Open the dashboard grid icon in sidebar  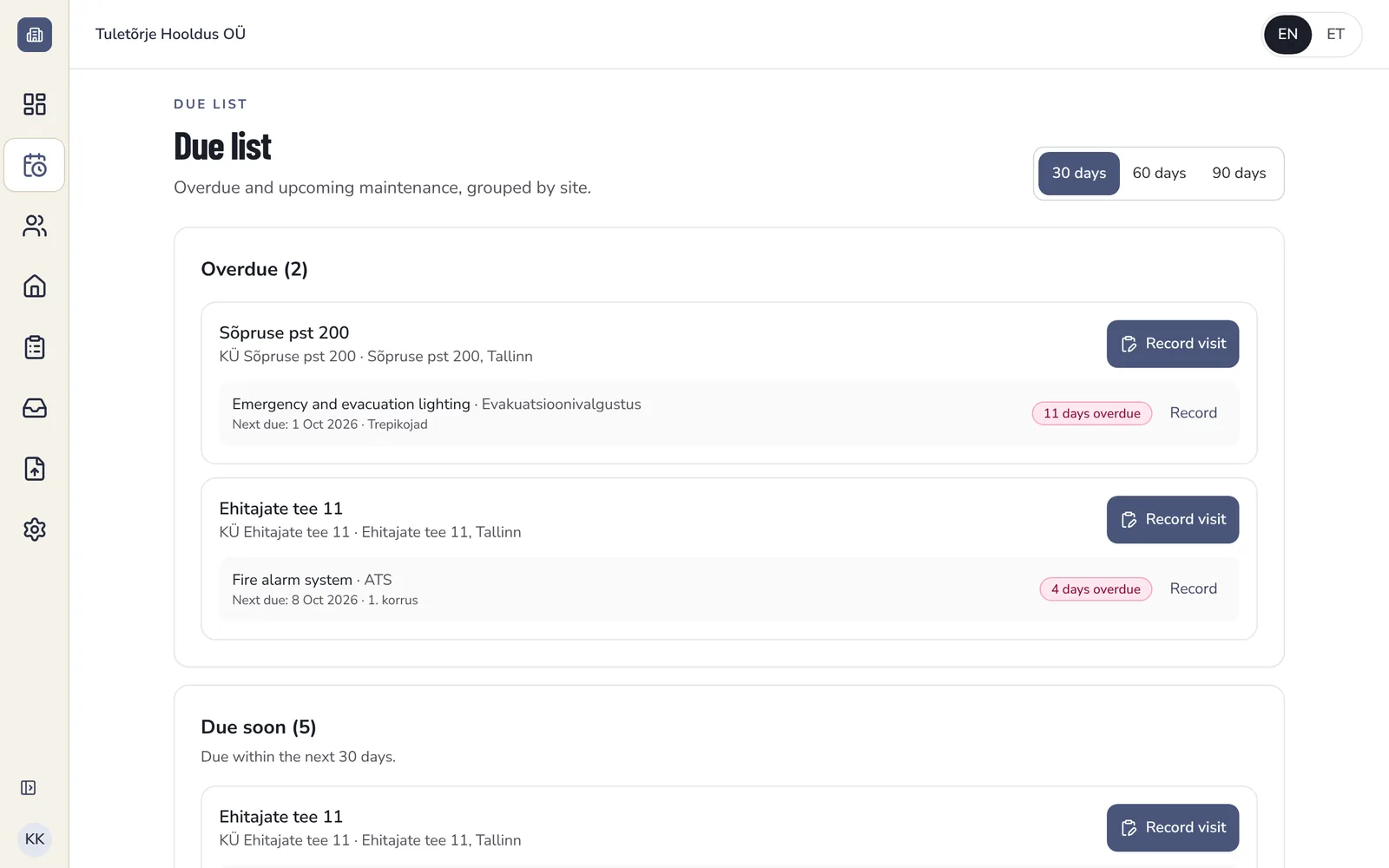(35, 104)
